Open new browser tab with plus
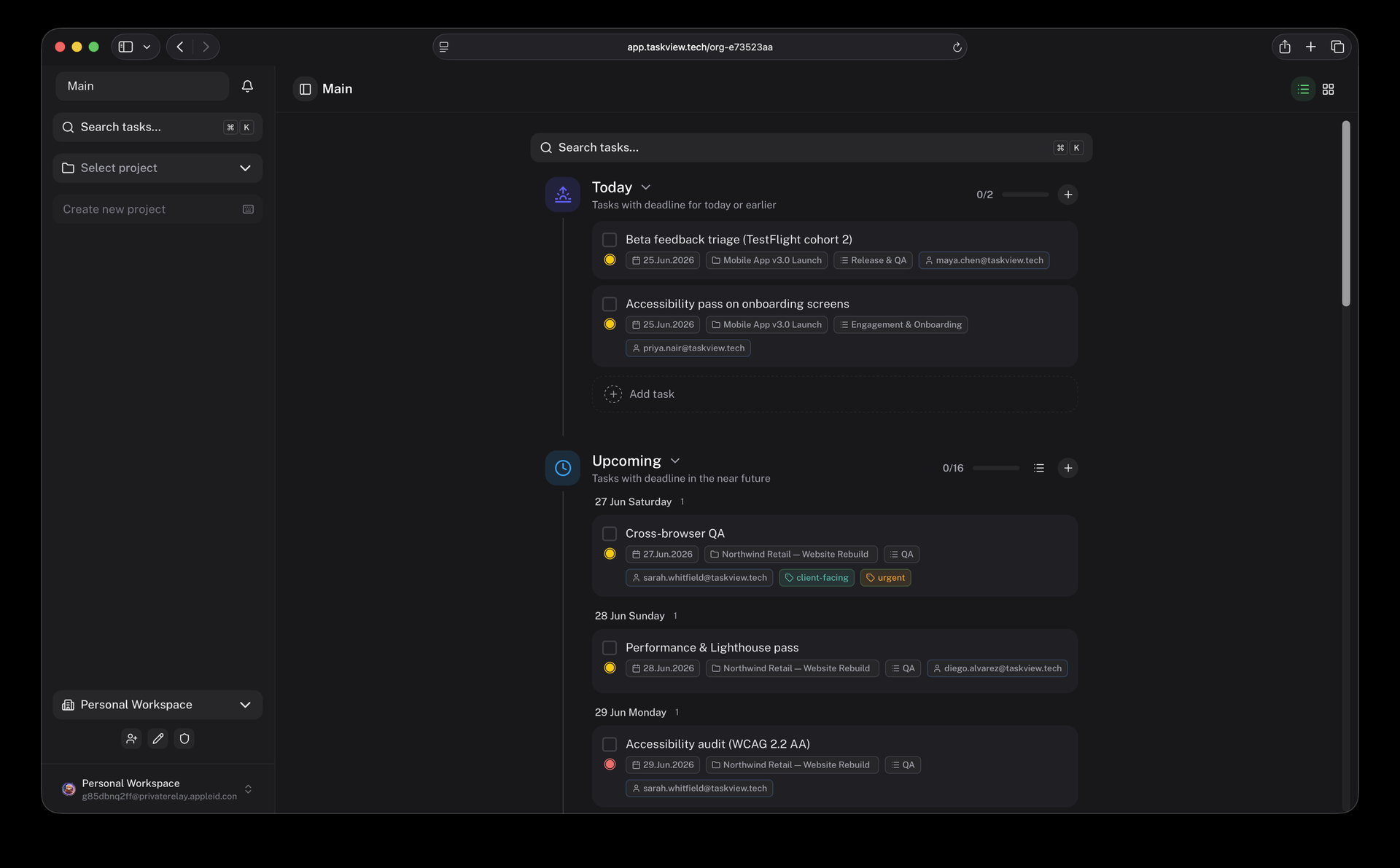1400x868 pixels. coord(1310,47)
